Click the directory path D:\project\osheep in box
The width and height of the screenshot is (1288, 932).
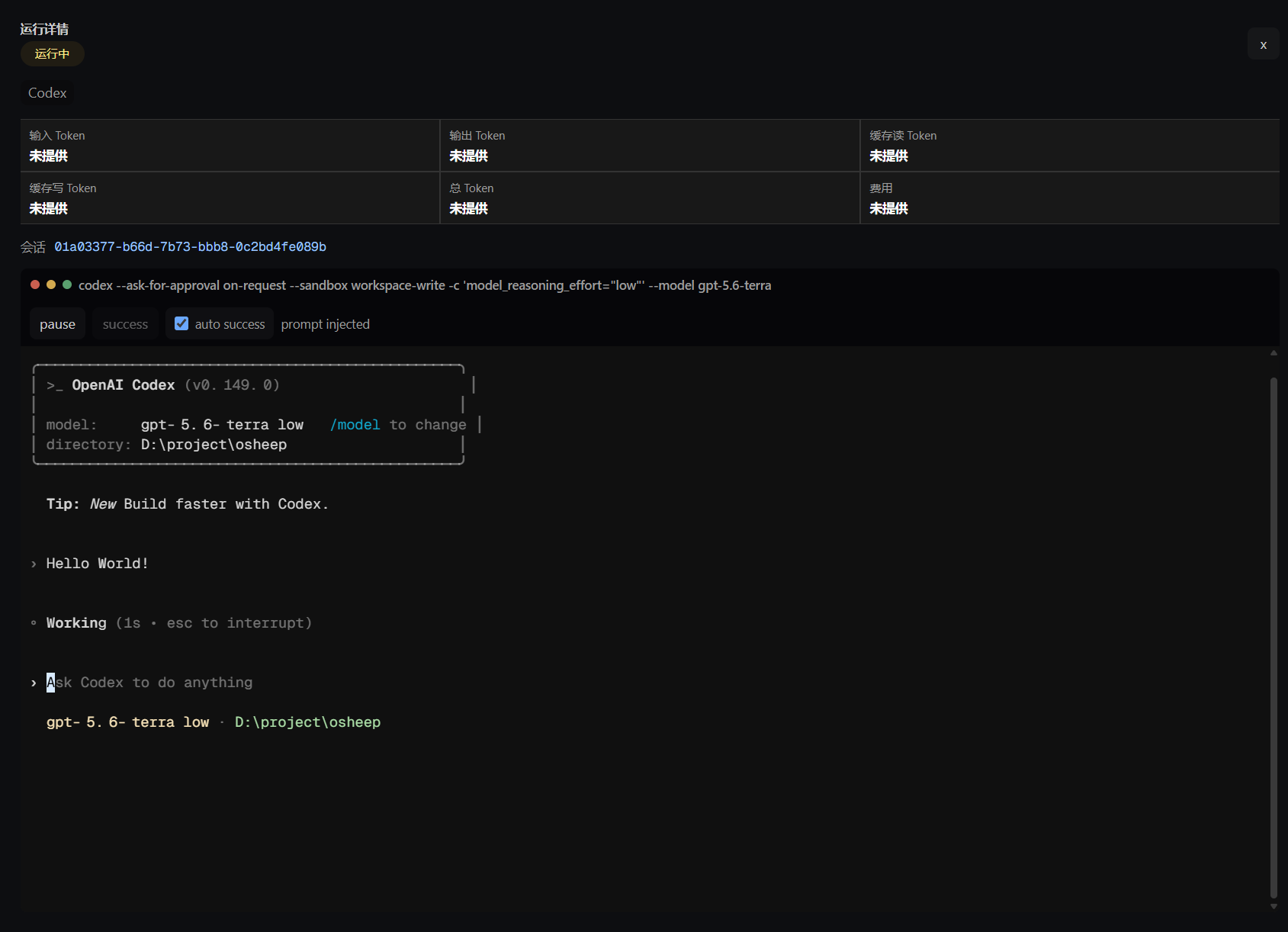(214, 445)
